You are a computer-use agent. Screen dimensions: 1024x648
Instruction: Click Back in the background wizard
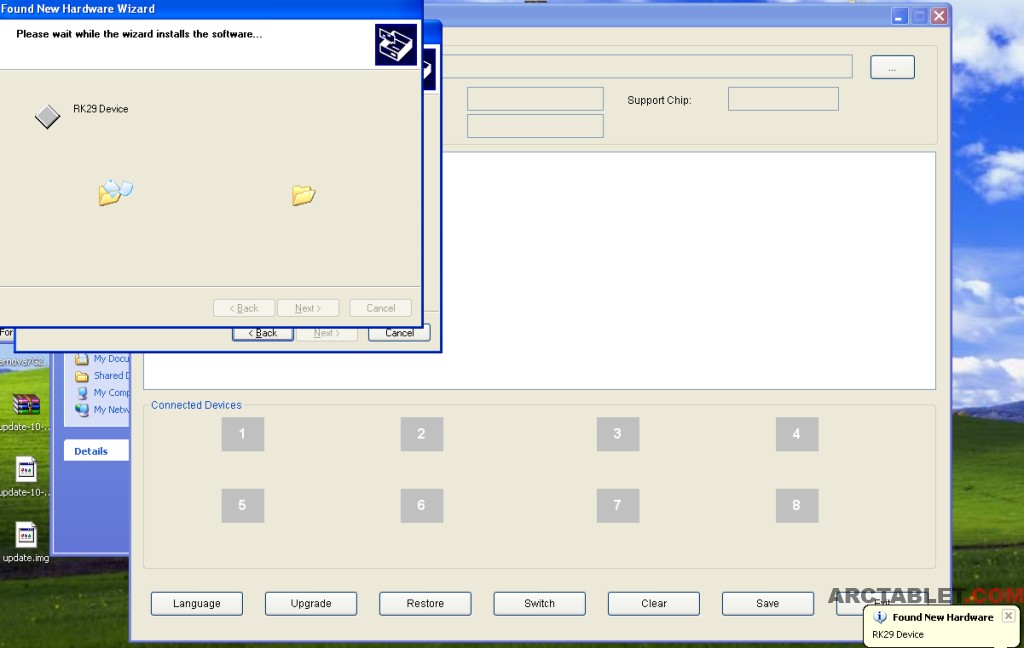click(x=263, y=333)
